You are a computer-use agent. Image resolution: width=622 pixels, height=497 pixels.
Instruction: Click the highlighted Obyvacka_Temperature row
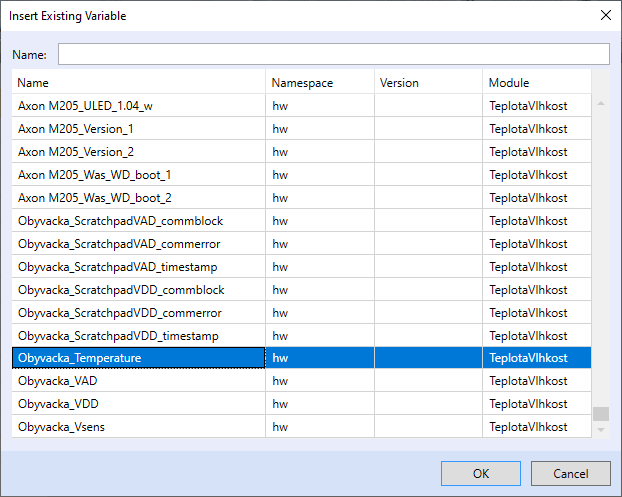(80, 358)
